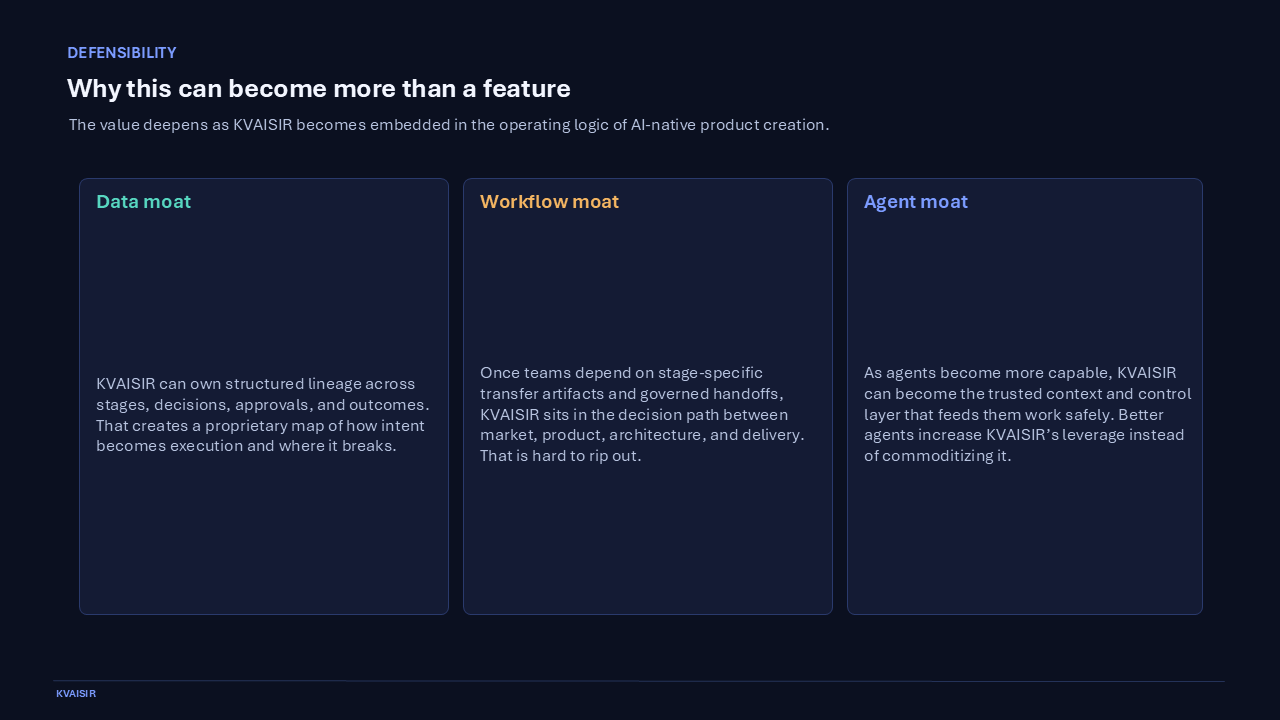Screen dimensions: 1280x720
Task: Click the Agent moat description paragraph
Action: tap(1026, 414)
